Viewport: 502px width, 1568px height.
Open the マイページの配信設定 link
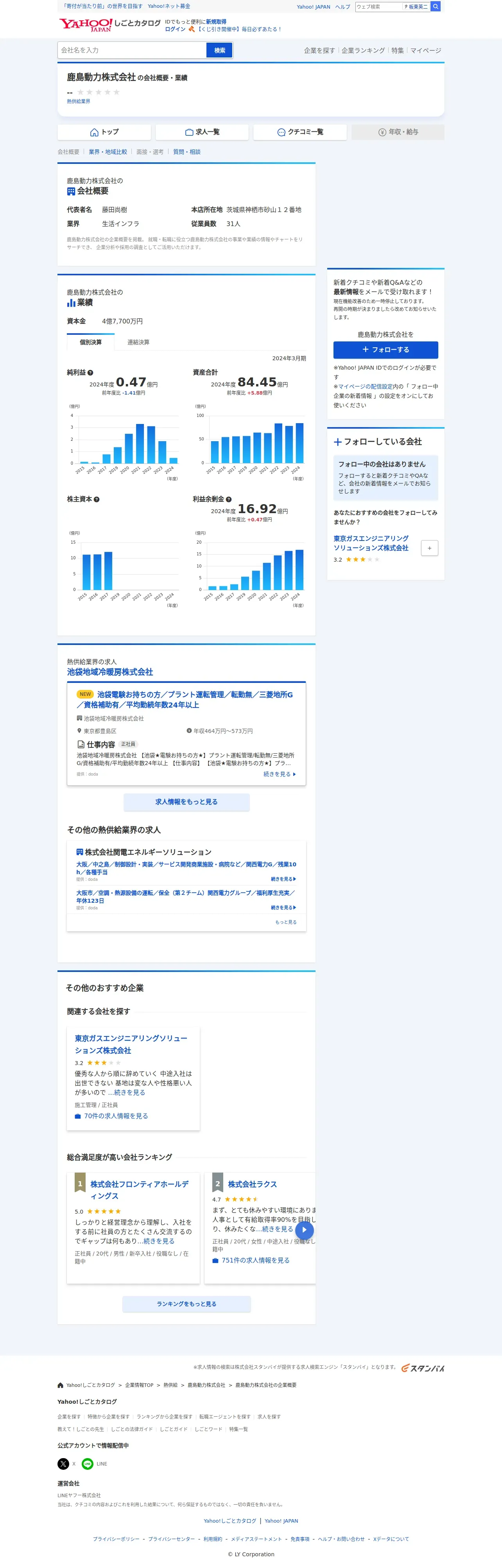pos(365,386)
